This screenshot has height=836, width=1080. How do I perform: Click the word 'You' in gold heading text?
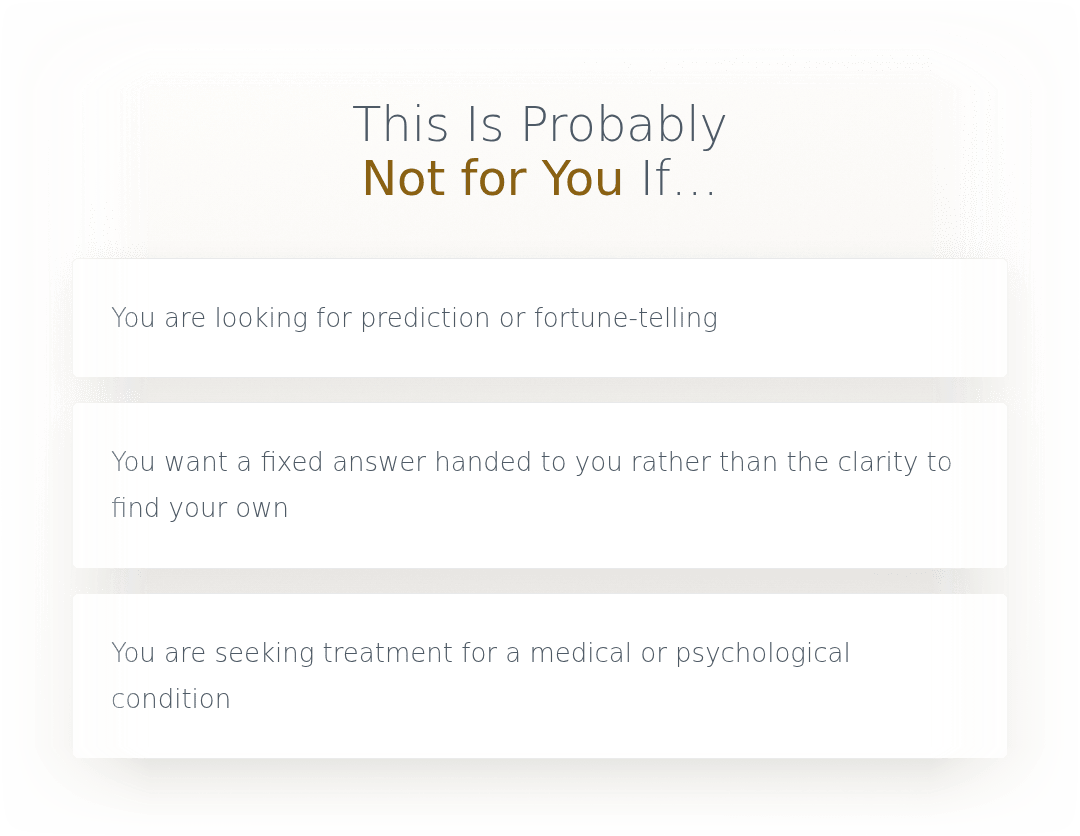(x=582, y=179)
